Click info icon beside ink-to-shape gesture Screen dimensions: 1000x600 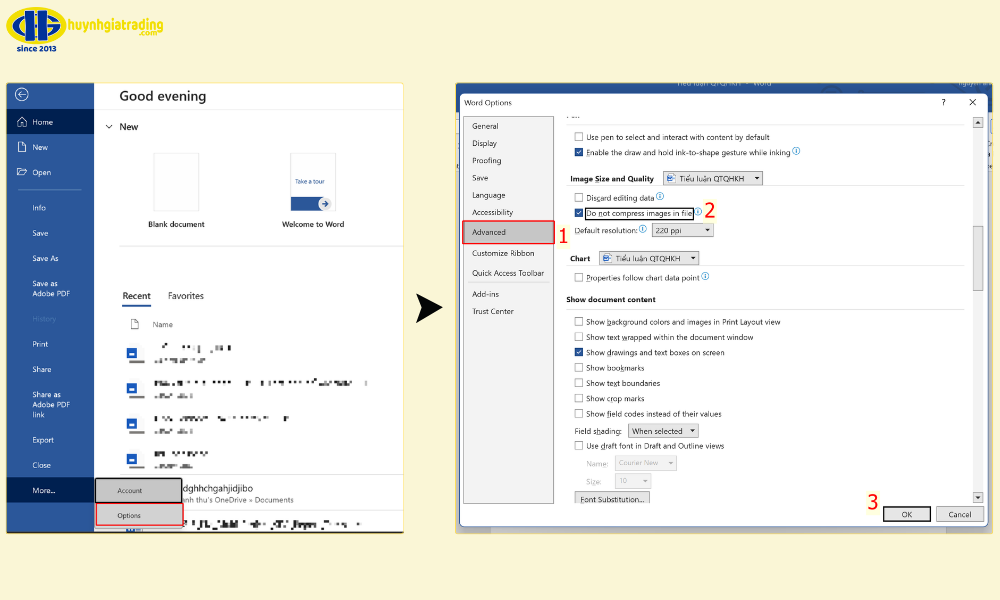tap(796, 151)
